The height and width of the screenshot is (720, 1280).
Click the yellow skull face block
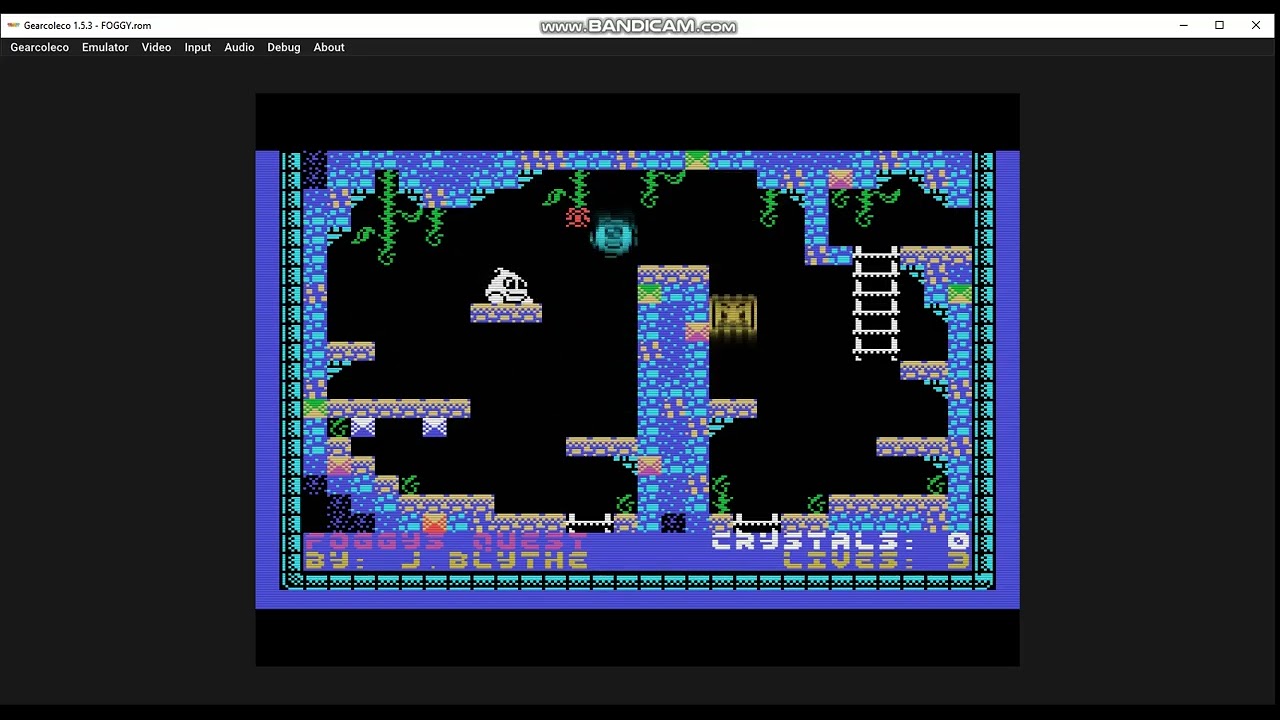pos(733,314)
